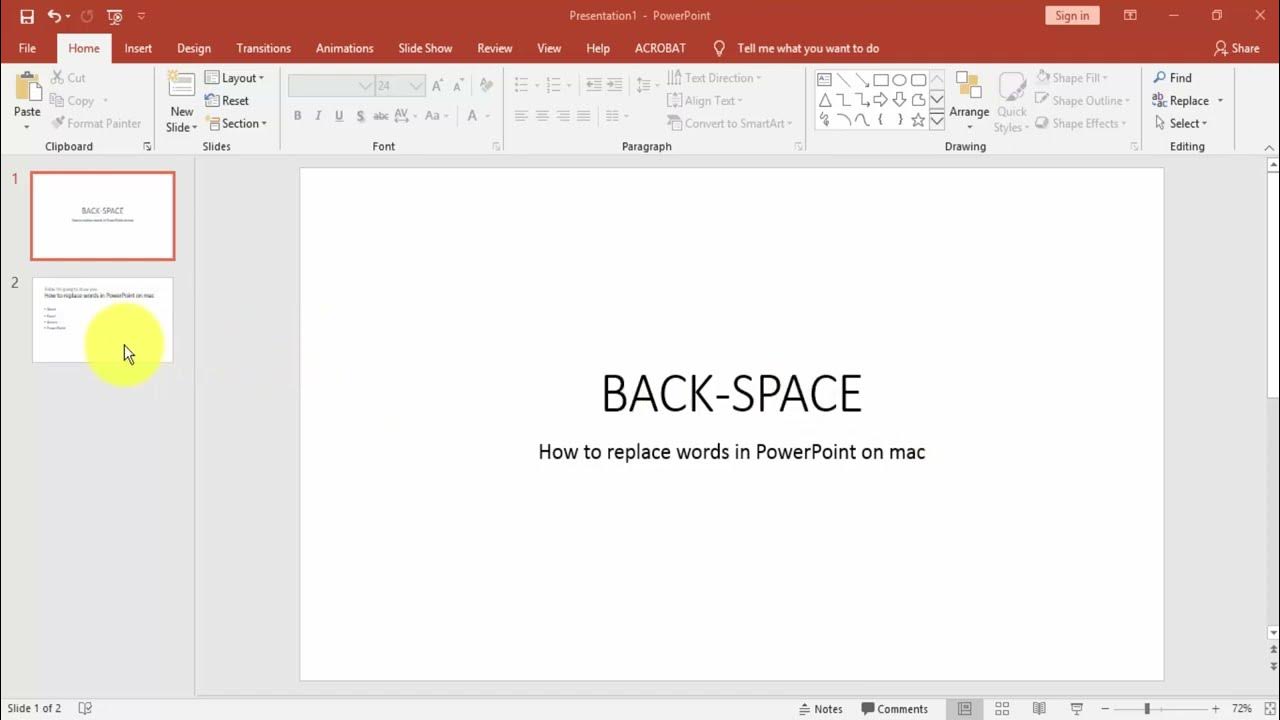This screenshot has width=1280, height=720.
Task: Click the zoom slider handle in the status bar
Action: pos(1147,708)
